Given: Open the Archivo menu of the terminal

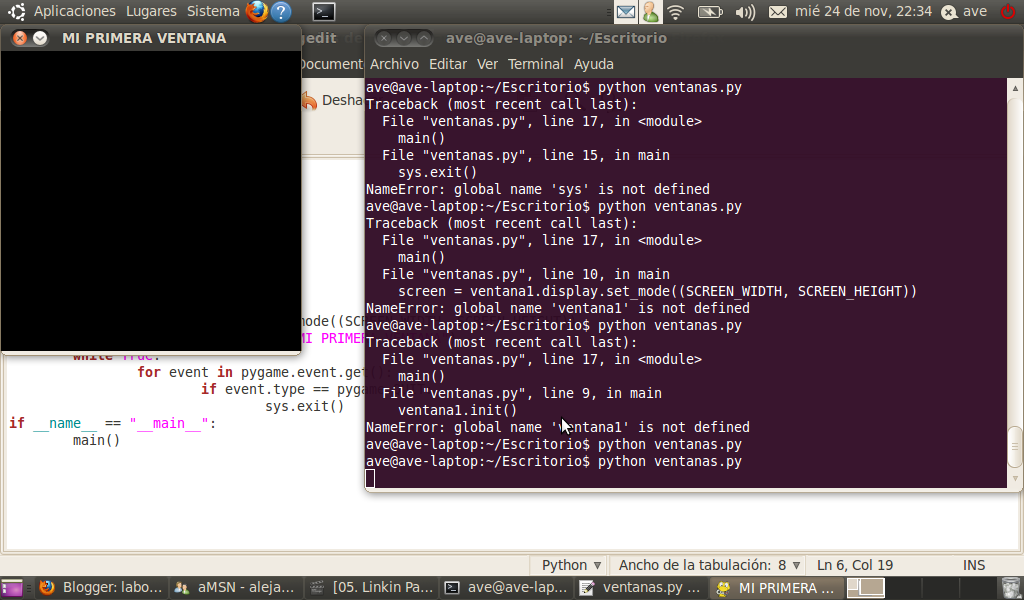Looking at the screenshot, I should coord(394,63).
